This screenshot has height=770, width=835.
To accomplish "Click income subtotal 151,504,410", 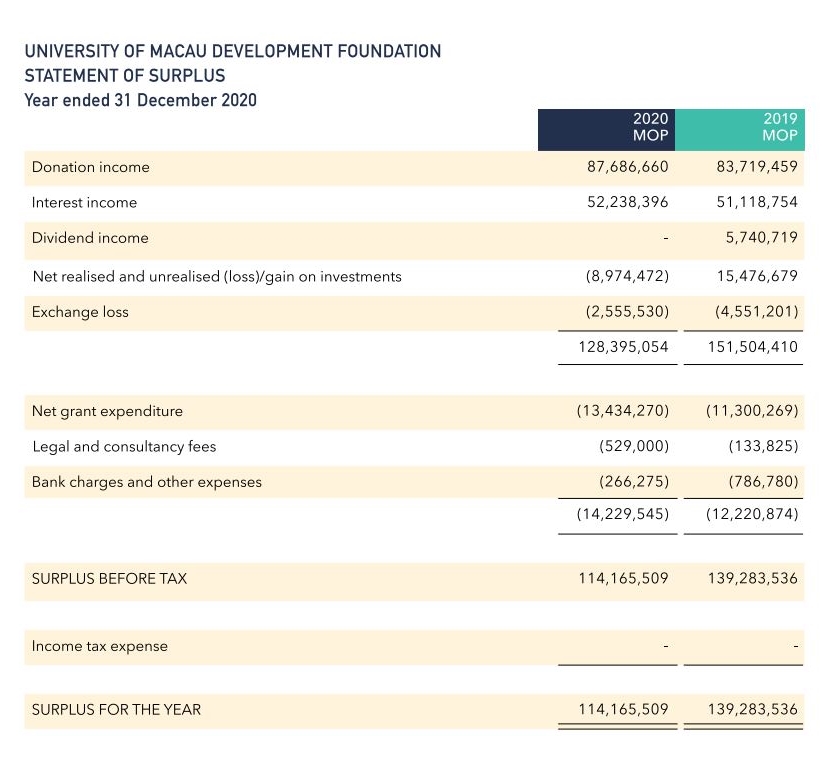I will tap(752, 347).
